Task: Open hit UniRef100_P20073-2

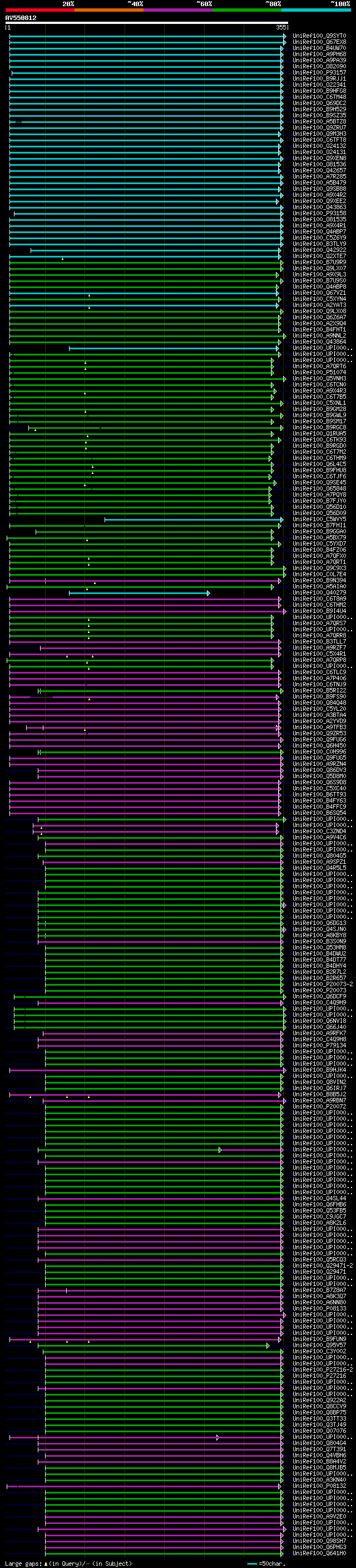Action: coord(322,985)
